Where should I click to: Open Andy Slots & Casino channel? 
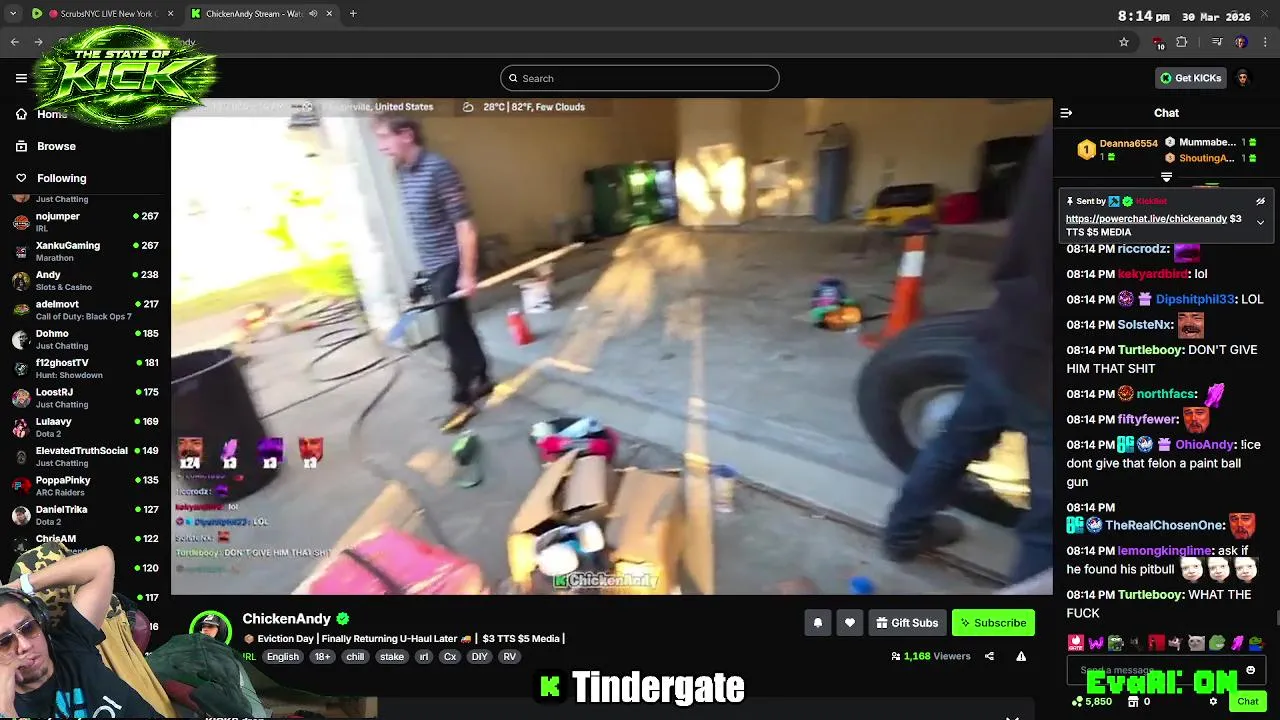coord(86,280)
